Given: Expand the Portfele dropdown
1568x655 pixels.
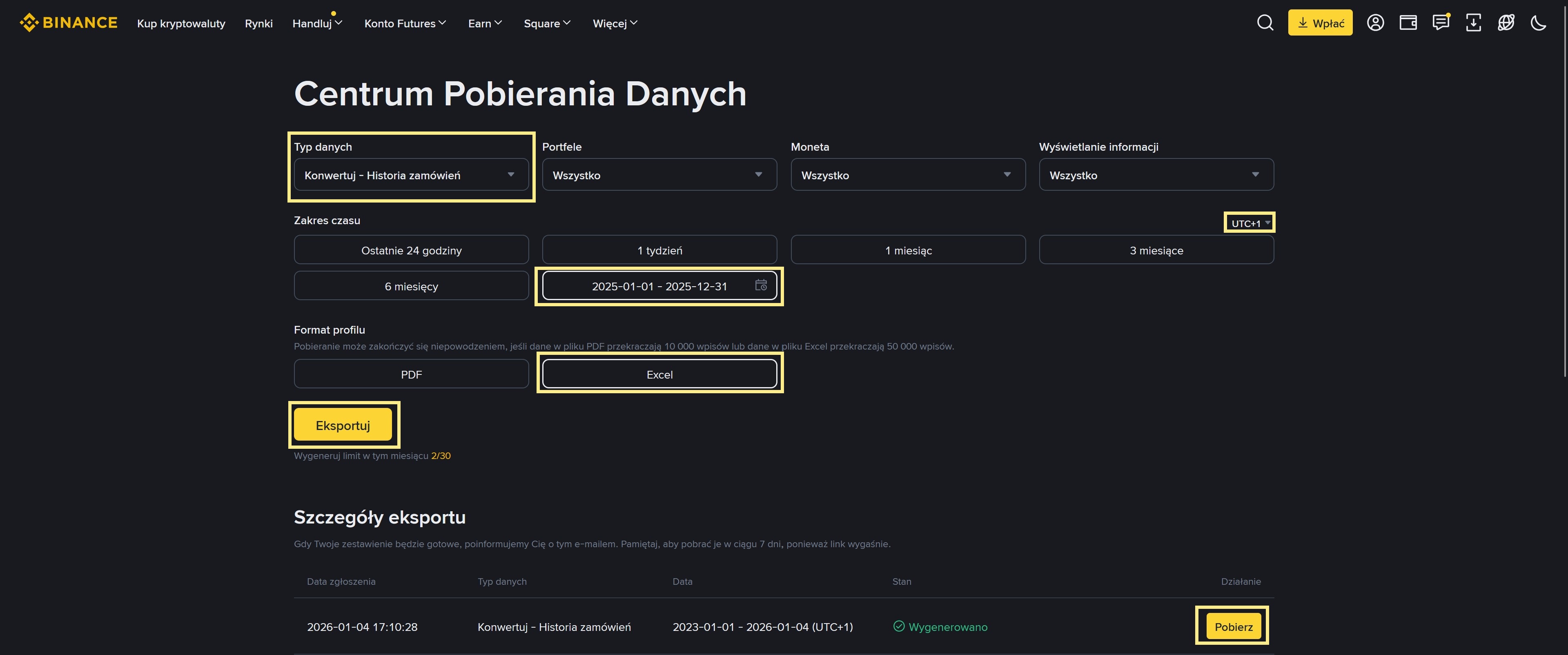Looking at the screenshot, I should 659,175.
